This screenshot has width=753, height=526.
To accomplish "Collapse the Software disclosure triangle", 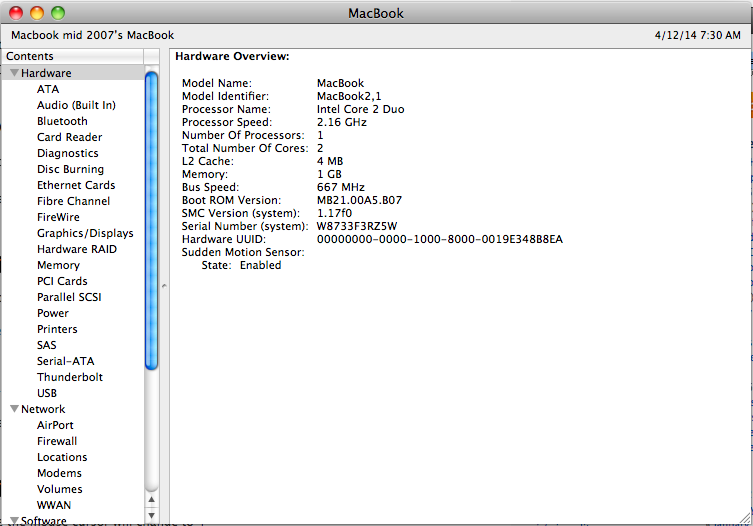I will (14, 521).
